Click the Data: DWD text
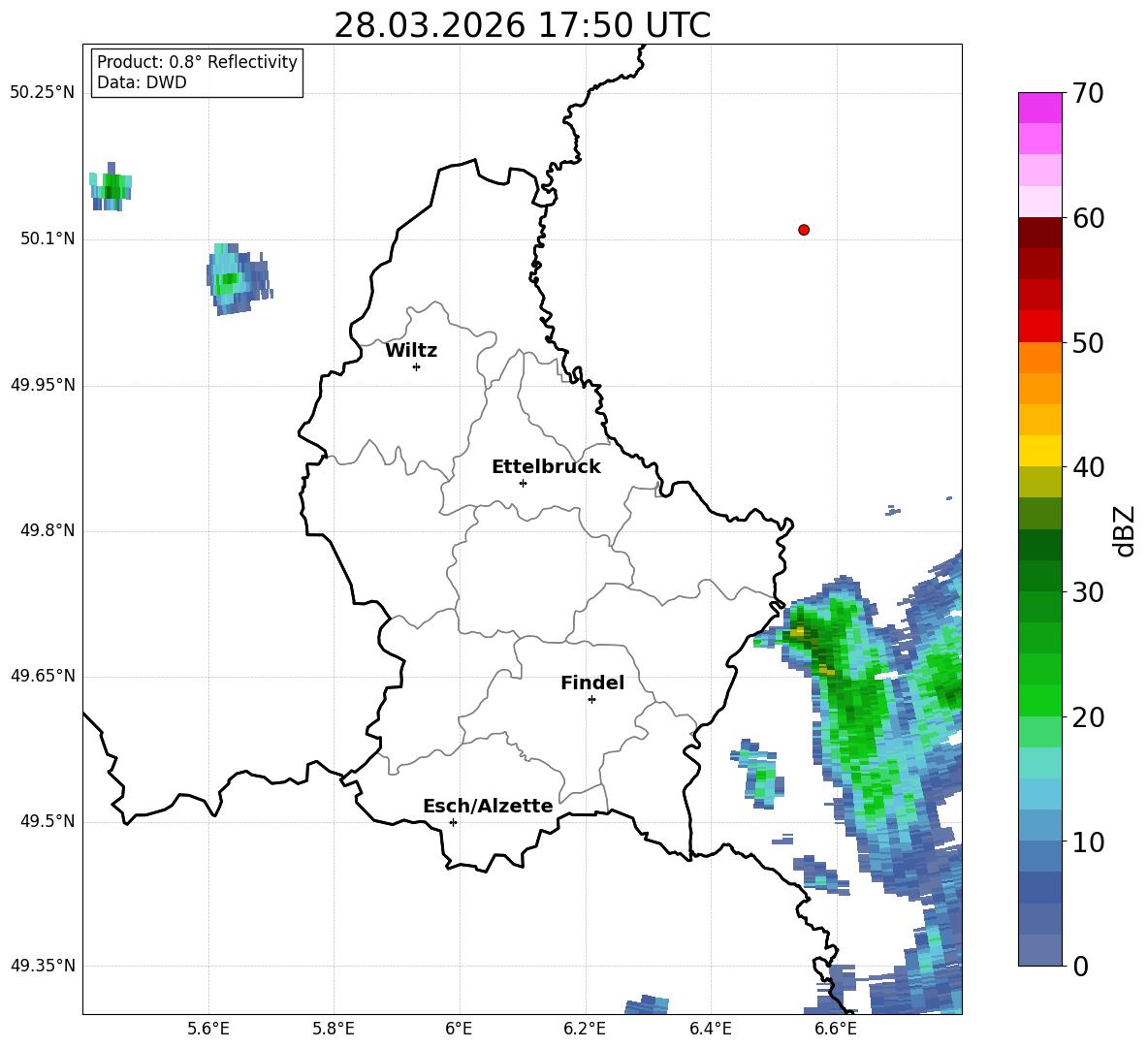The width and height of the screenshot is (1148, 1048). [142, 82]
